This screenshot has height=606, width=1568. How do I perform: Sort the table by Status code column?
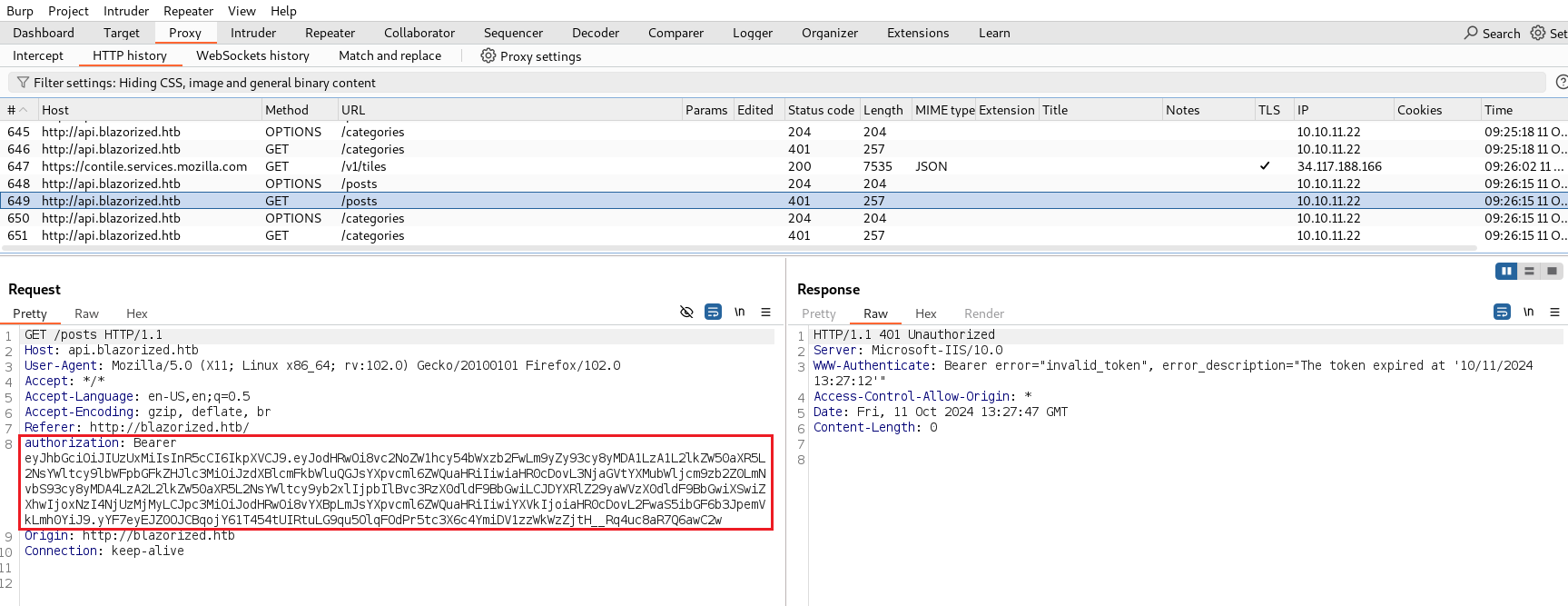click(820, 110)
